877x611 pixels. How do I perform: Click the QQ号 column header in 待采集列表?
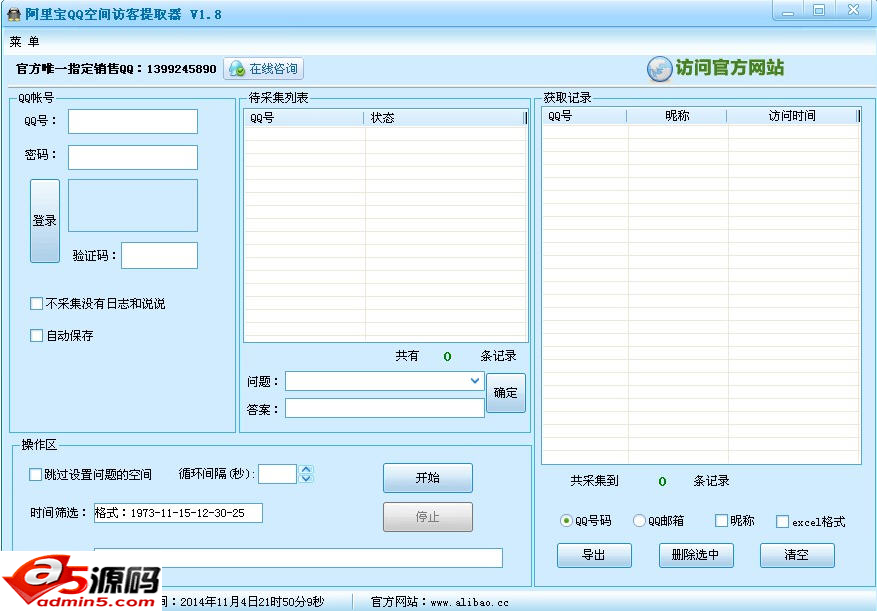coord(304,118)
